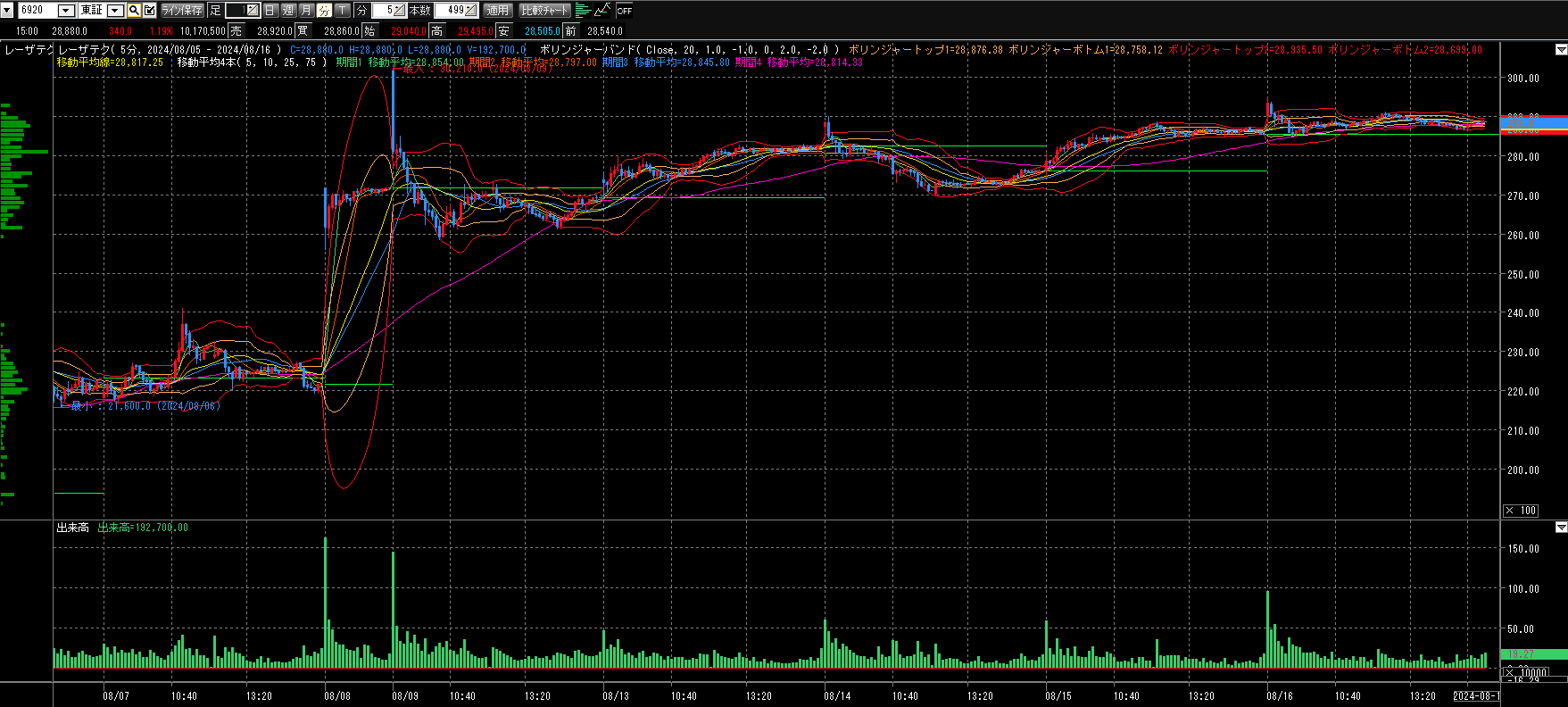Select the tick (T) chart button
Image resolution: width=1568 pixels, height=707 pixels.
tap(343, 11)
